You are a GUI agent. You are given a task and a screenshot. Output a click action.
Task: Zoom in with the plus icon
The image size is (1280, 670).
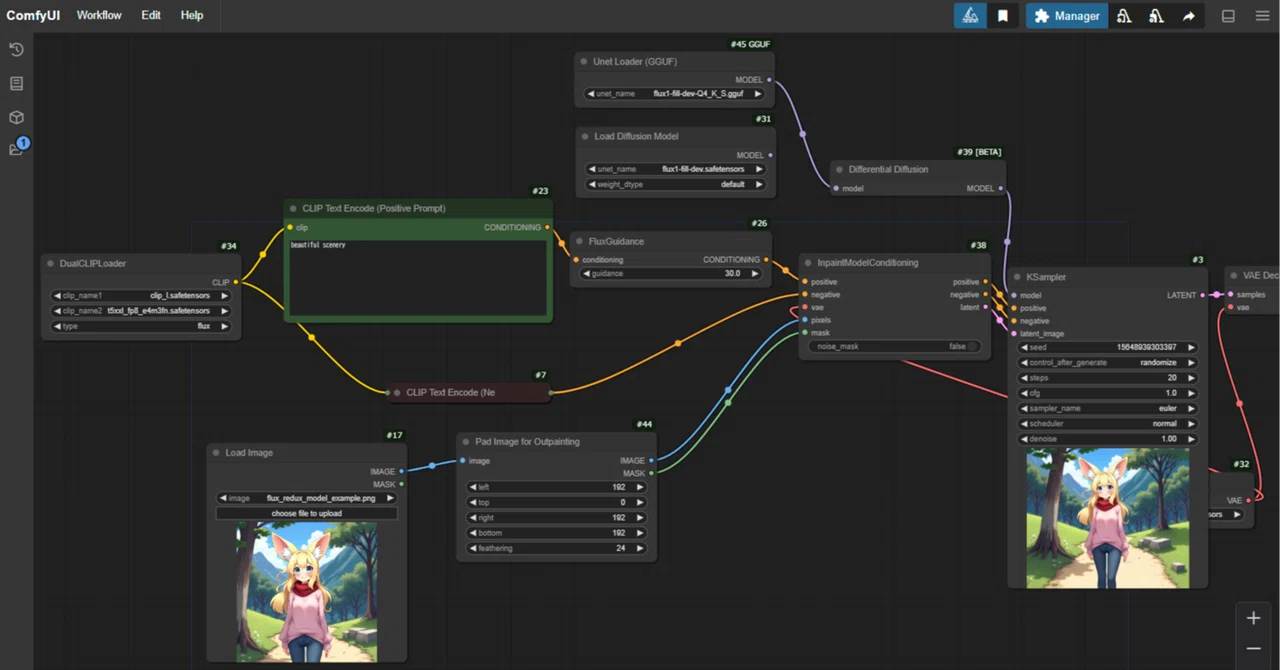pyautogui.click(x=1253, y=618)
